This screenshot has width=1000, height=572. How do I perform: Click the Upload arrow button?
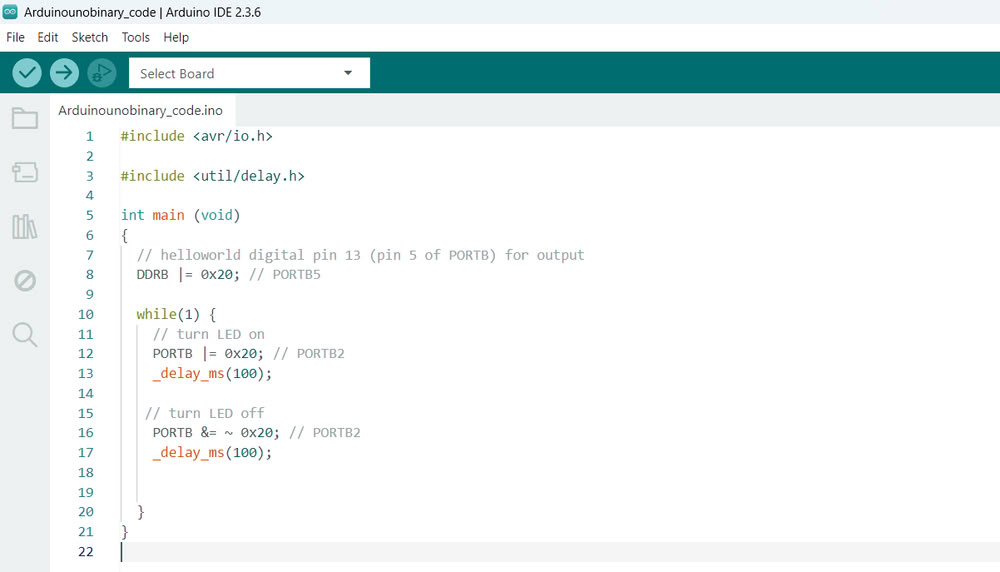(64, 73)
